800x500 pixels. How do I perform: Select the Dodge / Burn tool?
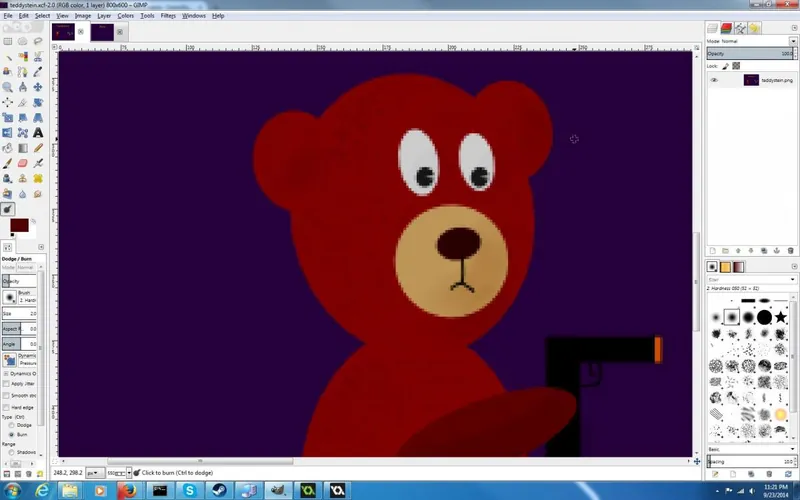click(x=8, y=209)
